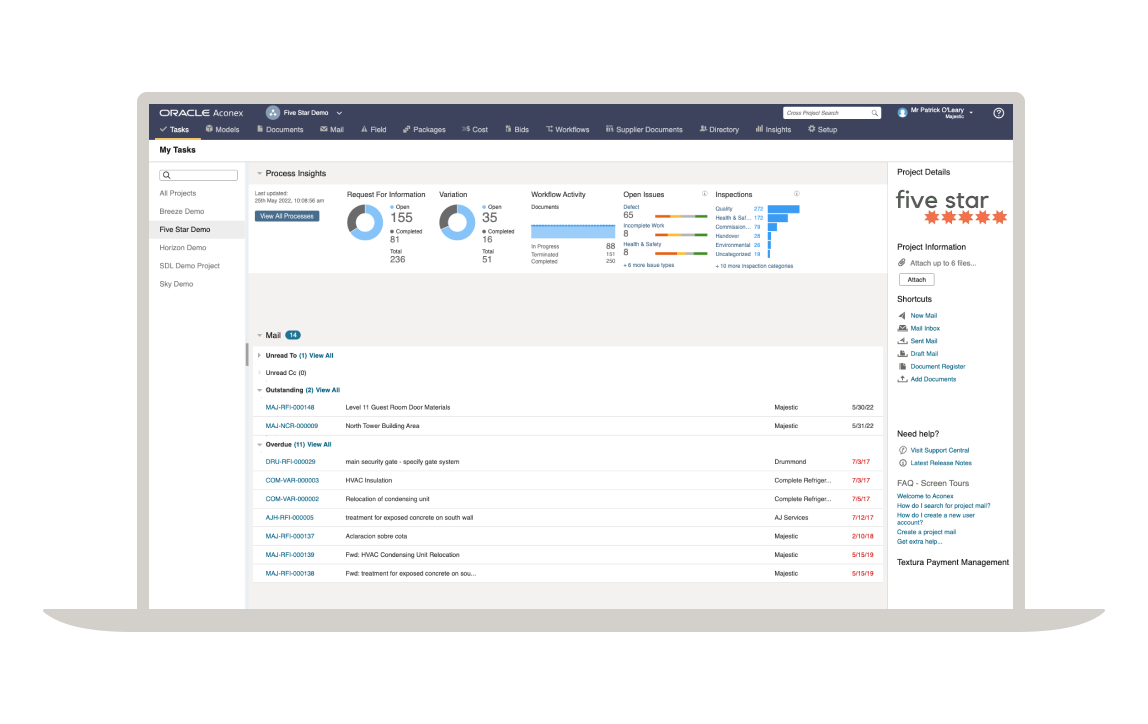Collapse the Outstanding mail group

tap(259, 390)
